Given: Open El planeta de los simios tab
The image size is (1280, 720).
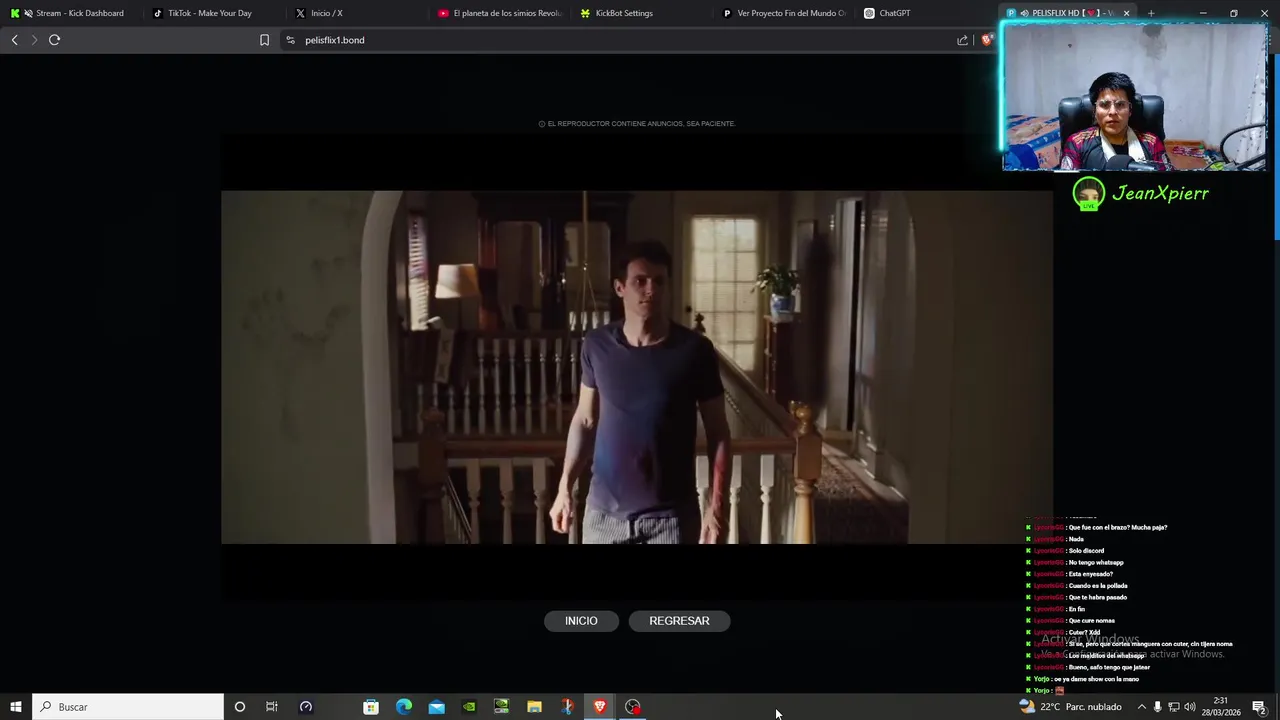Looking at the screenshot, I should tap(500, 13).
